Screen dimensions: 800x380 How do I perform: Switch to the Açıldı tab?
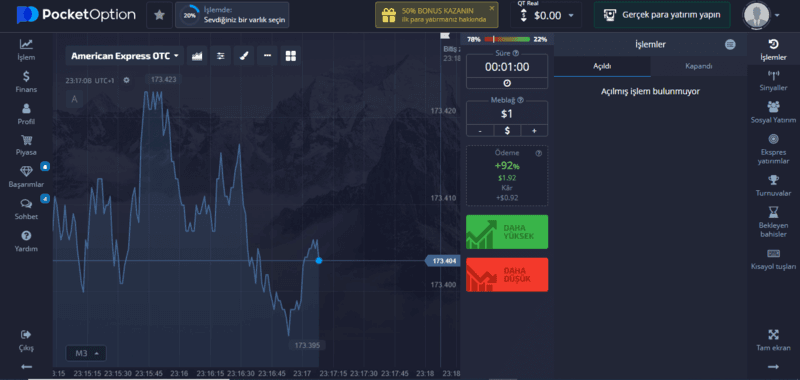point(602,66)
